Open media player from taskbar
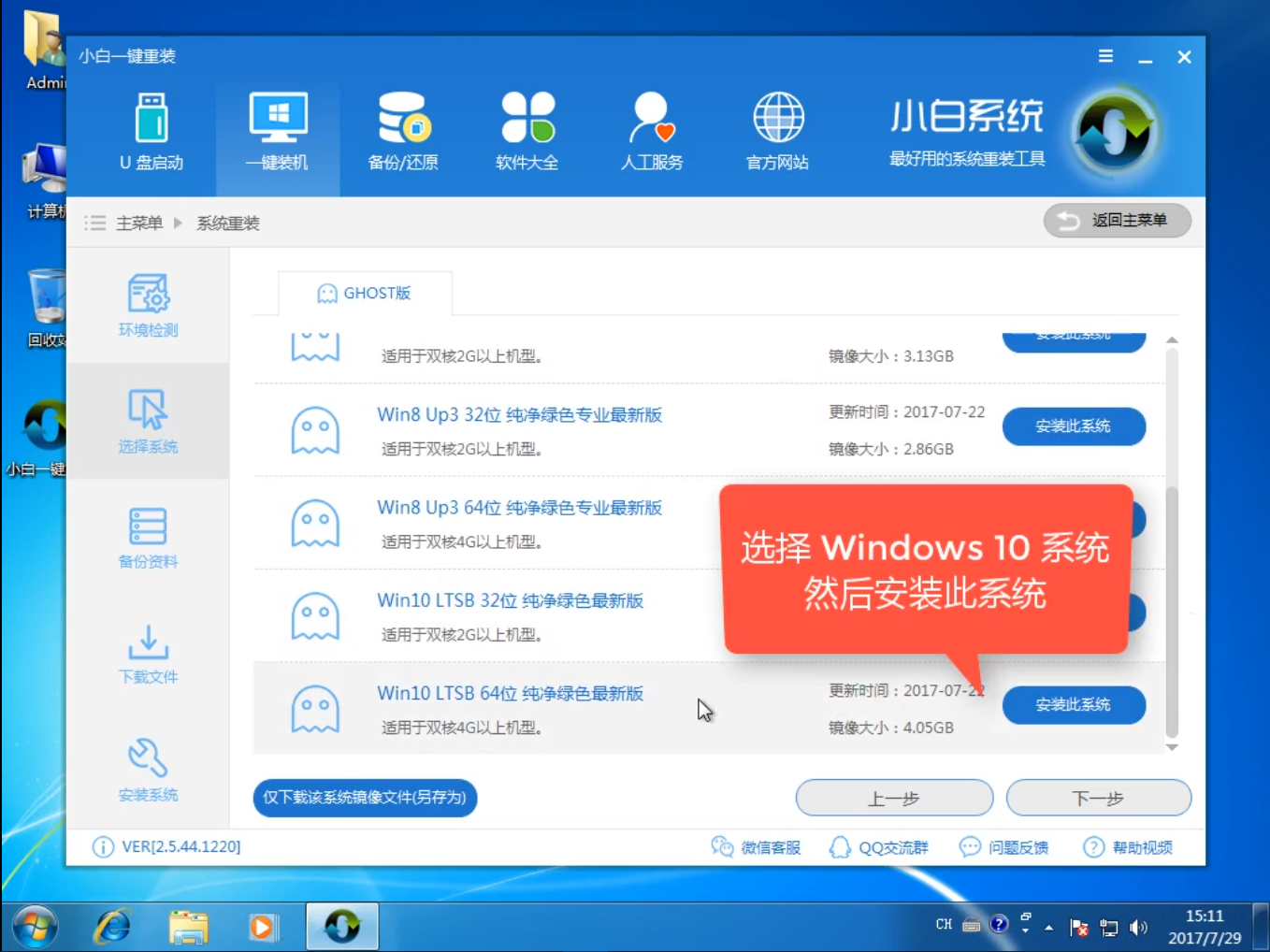The width and height of the screenshot is (1270, 952). click(262, 927)
